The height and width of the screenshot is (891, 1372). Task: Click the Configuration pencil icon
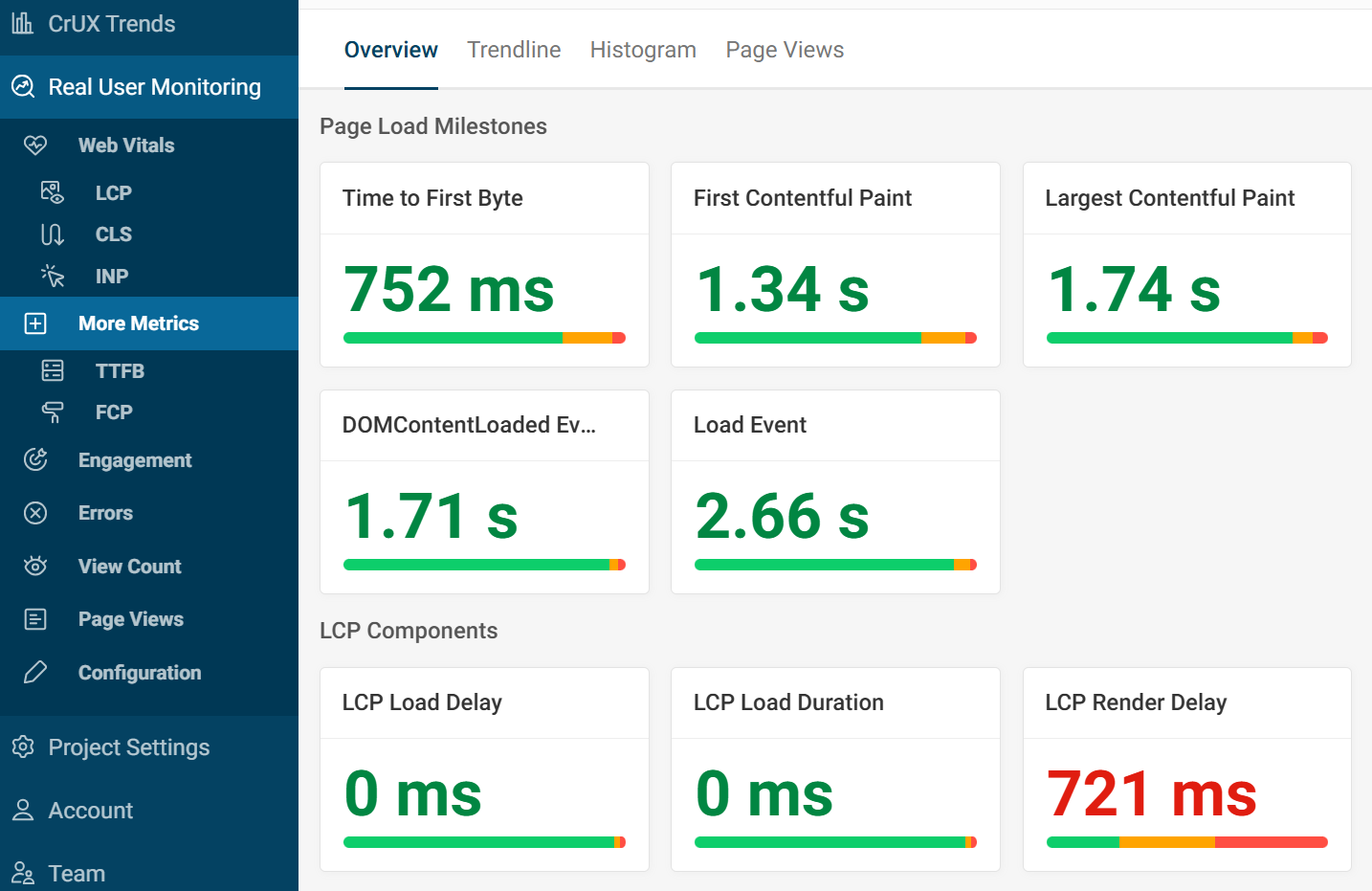tap(35, 673)
